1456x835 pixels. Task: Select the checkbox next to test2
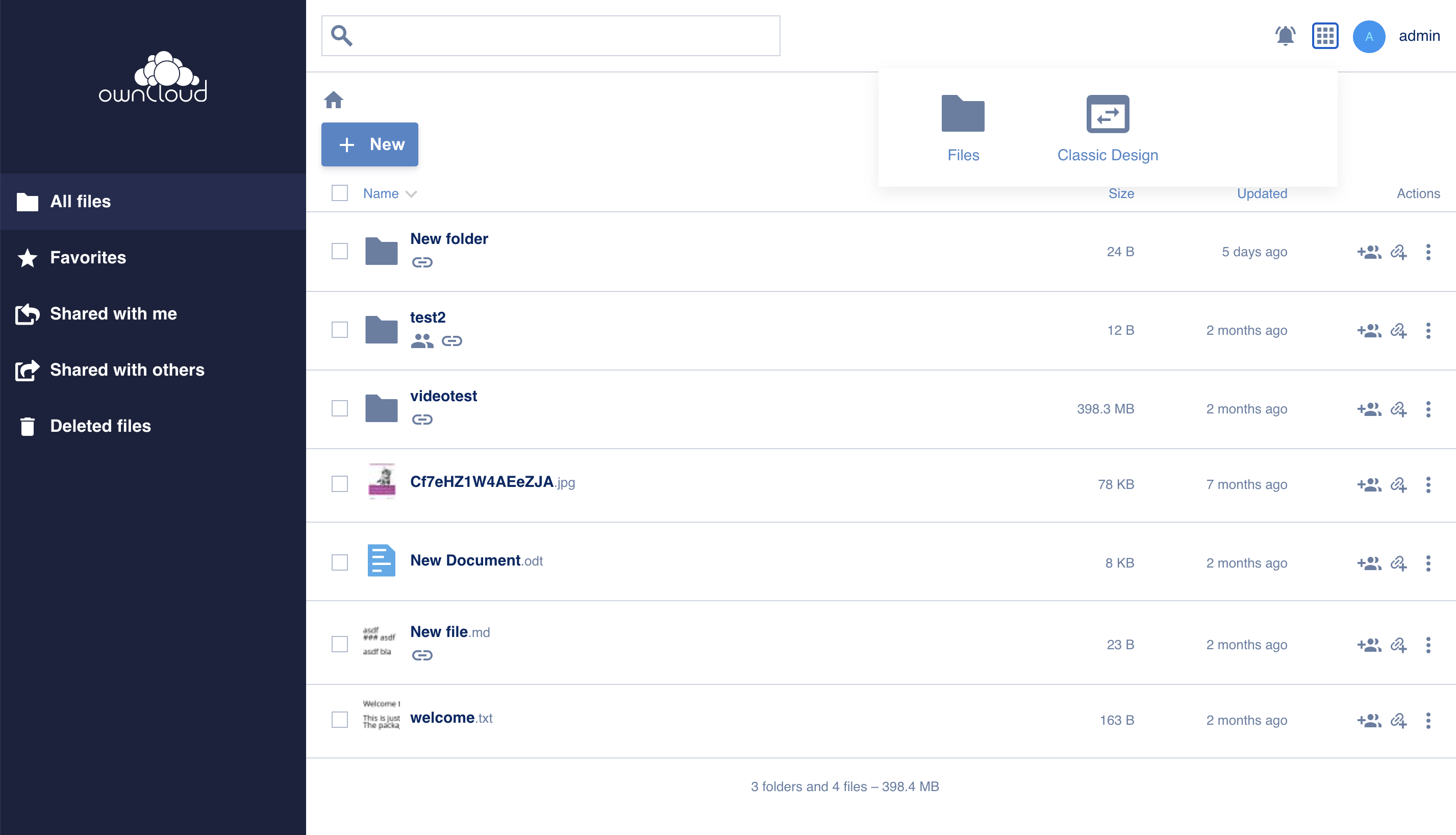coord(339,330)
